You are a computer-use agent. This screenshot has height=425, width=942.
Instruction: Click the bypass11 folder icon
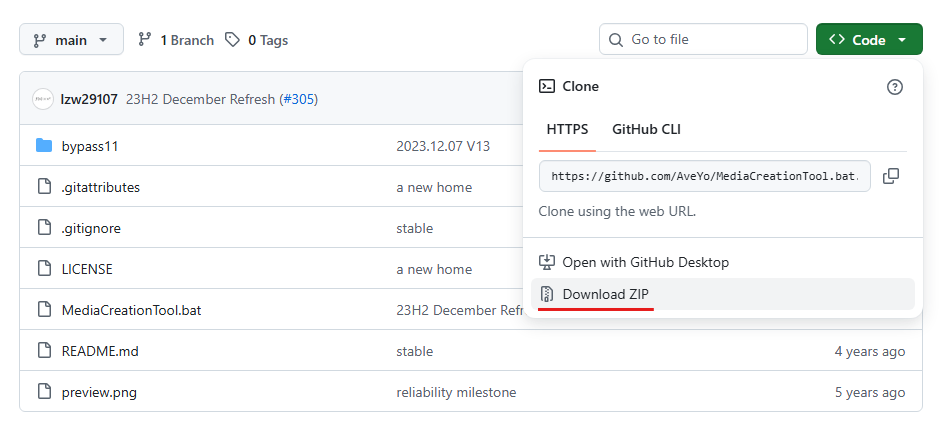44,145
